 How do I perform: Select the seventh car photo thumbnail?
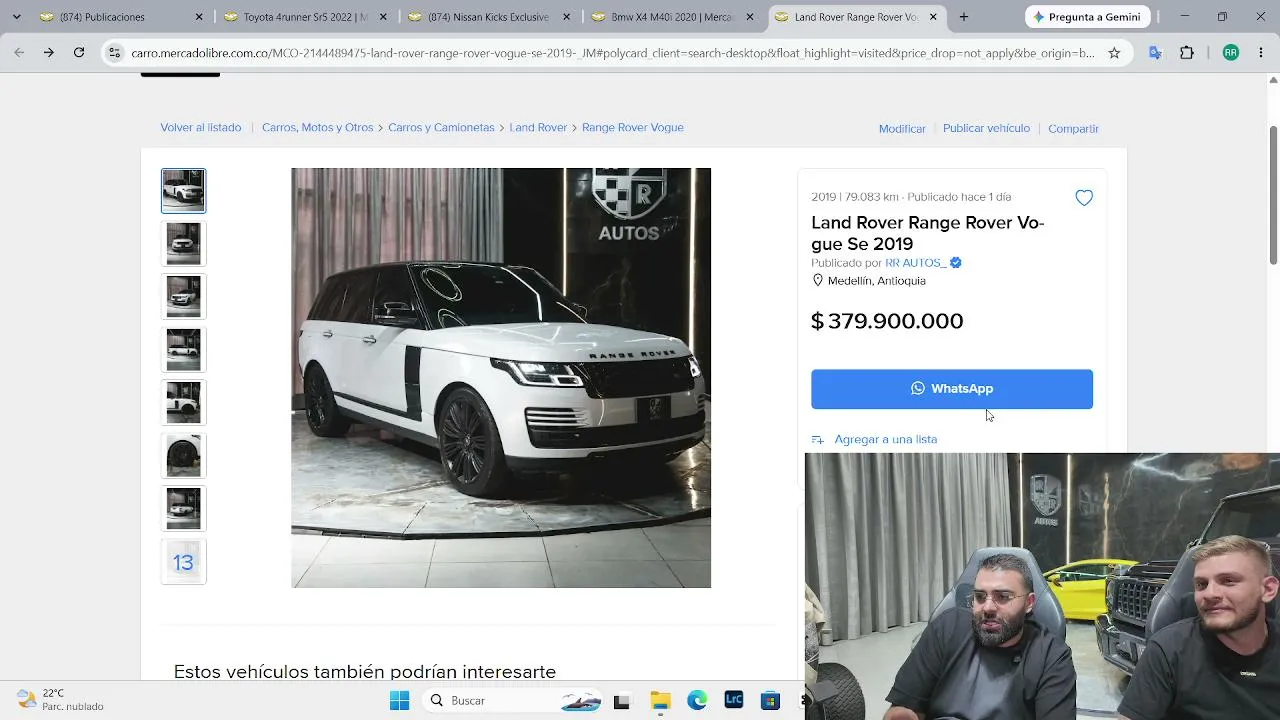[x=183, y=509]
